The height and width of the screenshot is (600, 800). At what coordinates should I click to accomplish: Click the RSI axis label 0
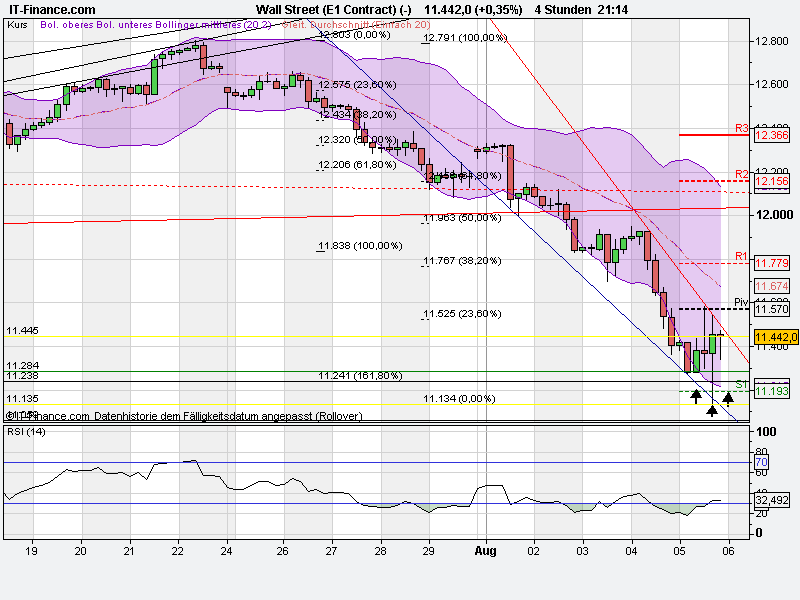(759, 533)
